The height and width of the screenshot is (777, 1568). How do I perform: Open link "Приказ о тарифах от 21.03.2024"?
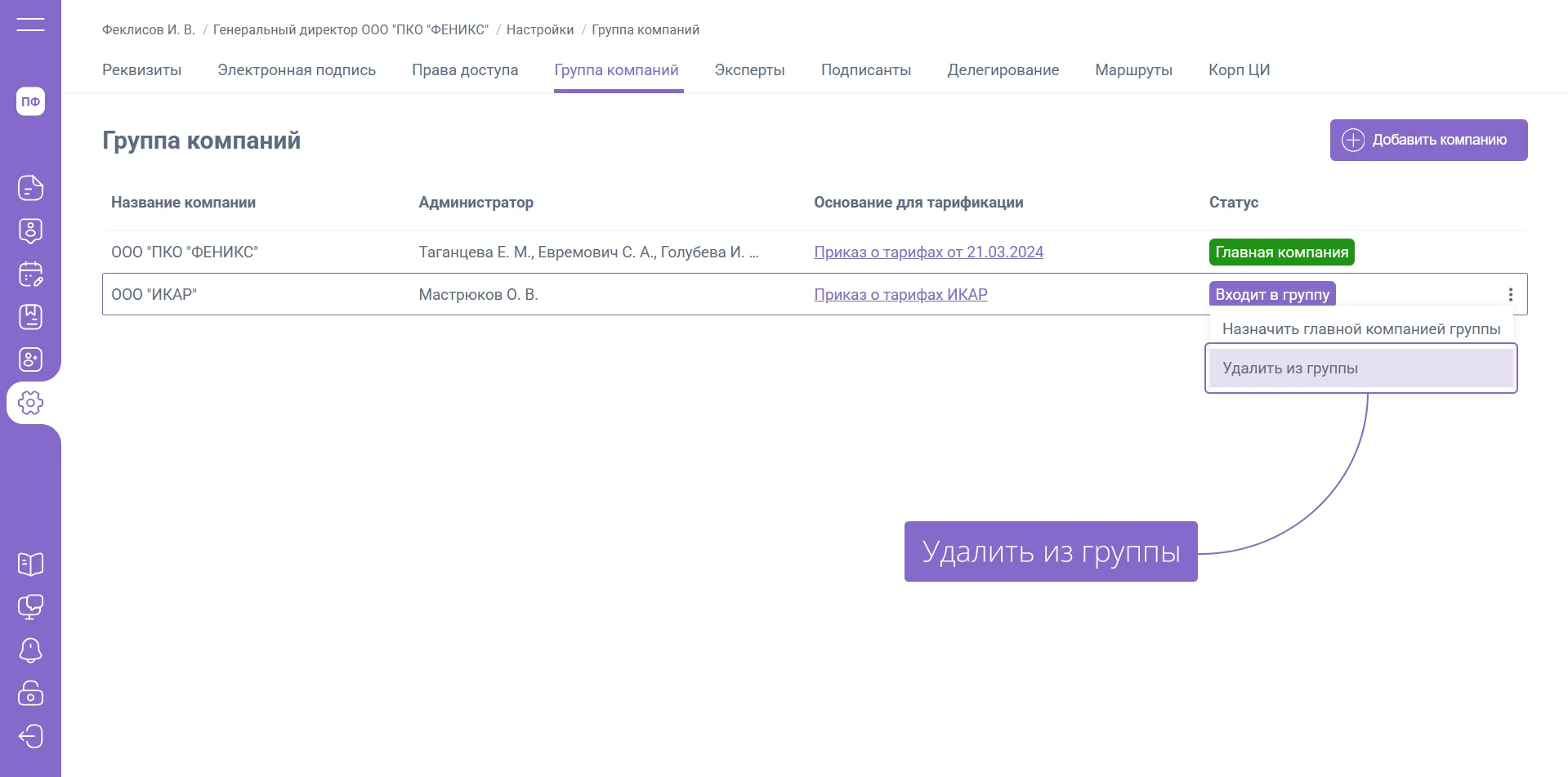(x=928, y=252)
